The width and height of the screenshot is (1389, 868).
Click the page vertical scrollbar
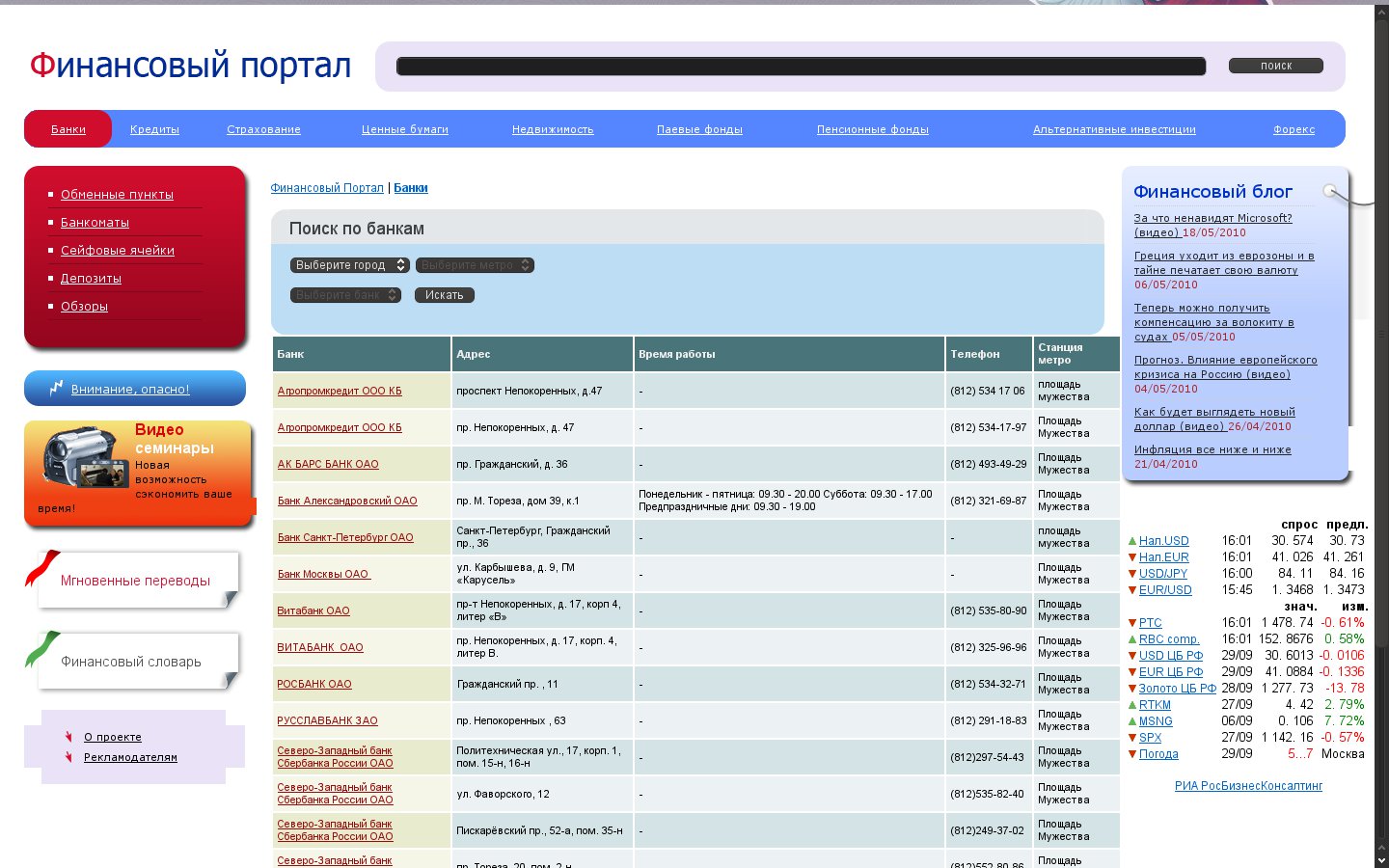pyautogui.click(x=1381, y=434)
